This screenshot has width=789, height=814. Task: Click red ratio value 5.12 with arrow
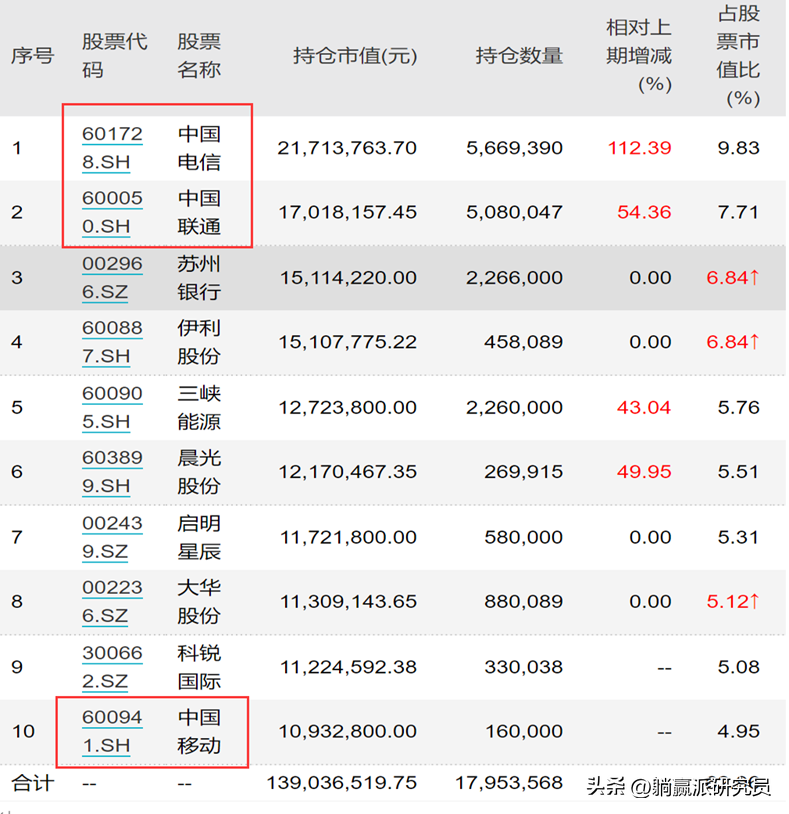tap(733, 602)
